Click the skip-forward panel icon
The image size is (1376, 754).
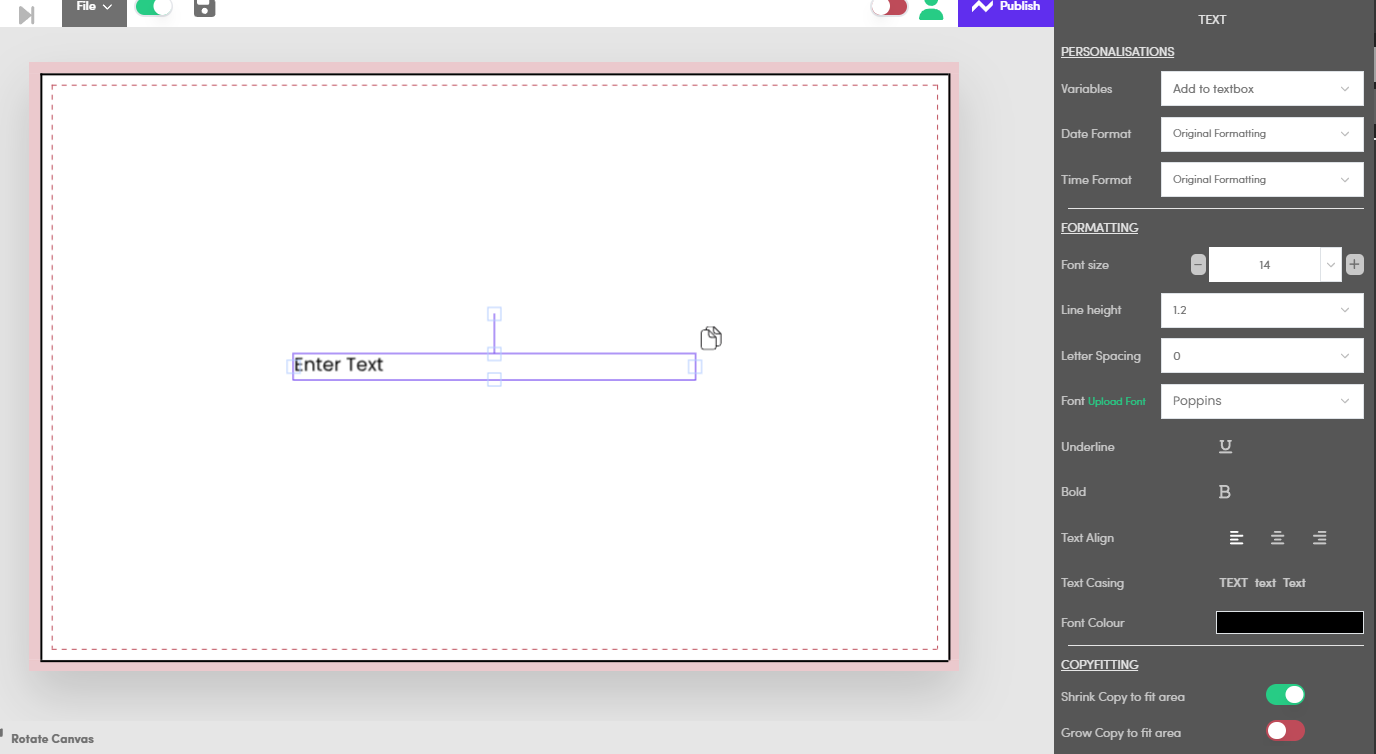27,15
